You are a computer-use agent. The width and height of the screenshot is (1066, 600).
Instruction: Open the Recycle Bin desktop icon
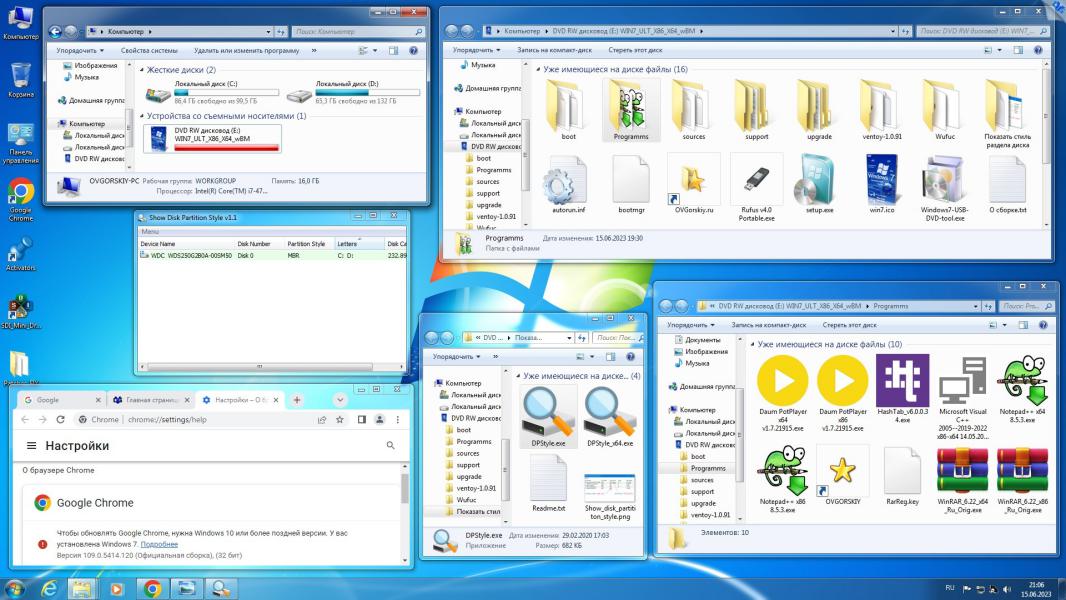20,80
